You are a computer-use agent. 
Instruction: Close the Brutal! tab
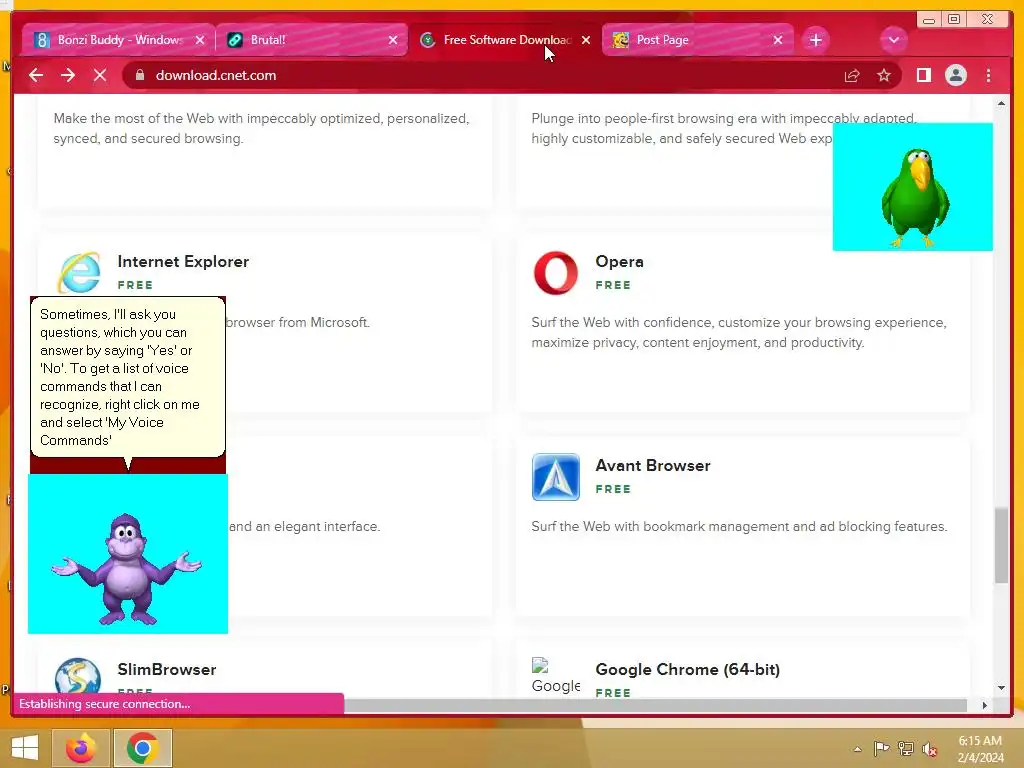[392, 40]
